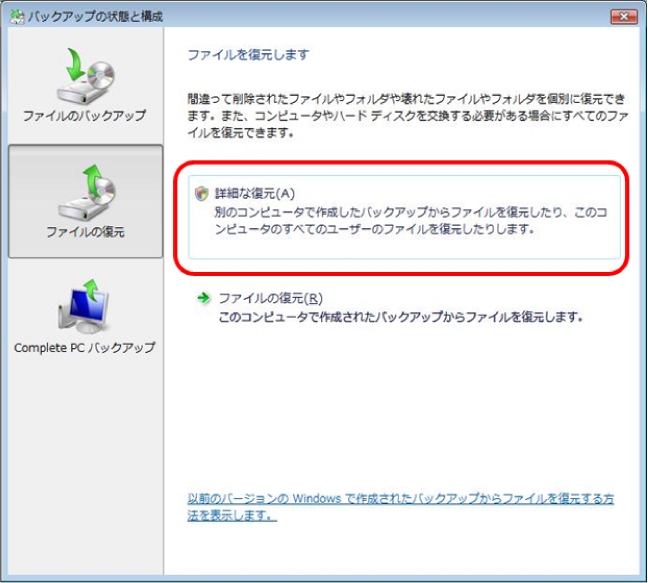Select the ファイルの復元 sidebar label

pyautogui.click(x=85, y=233)
